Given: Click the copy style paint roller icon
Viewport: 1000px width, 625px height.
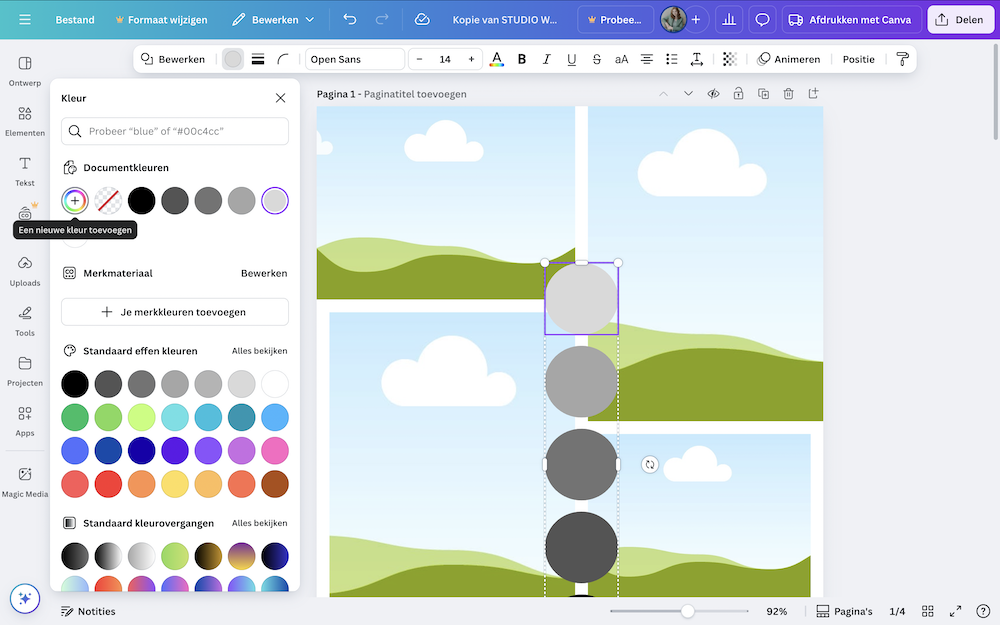Looking at the screenshot, I should click(x=902, y=59).
